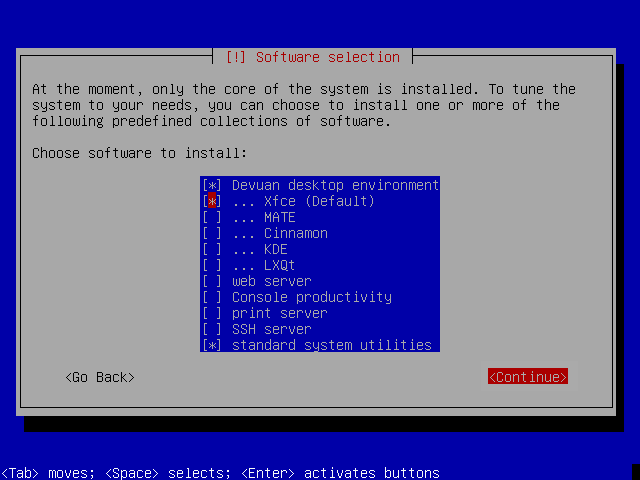The height and width of the screenshot is (480, 640).
Task: Toggle the Xfce (Default) checkbox
Action: click(212, 201)
